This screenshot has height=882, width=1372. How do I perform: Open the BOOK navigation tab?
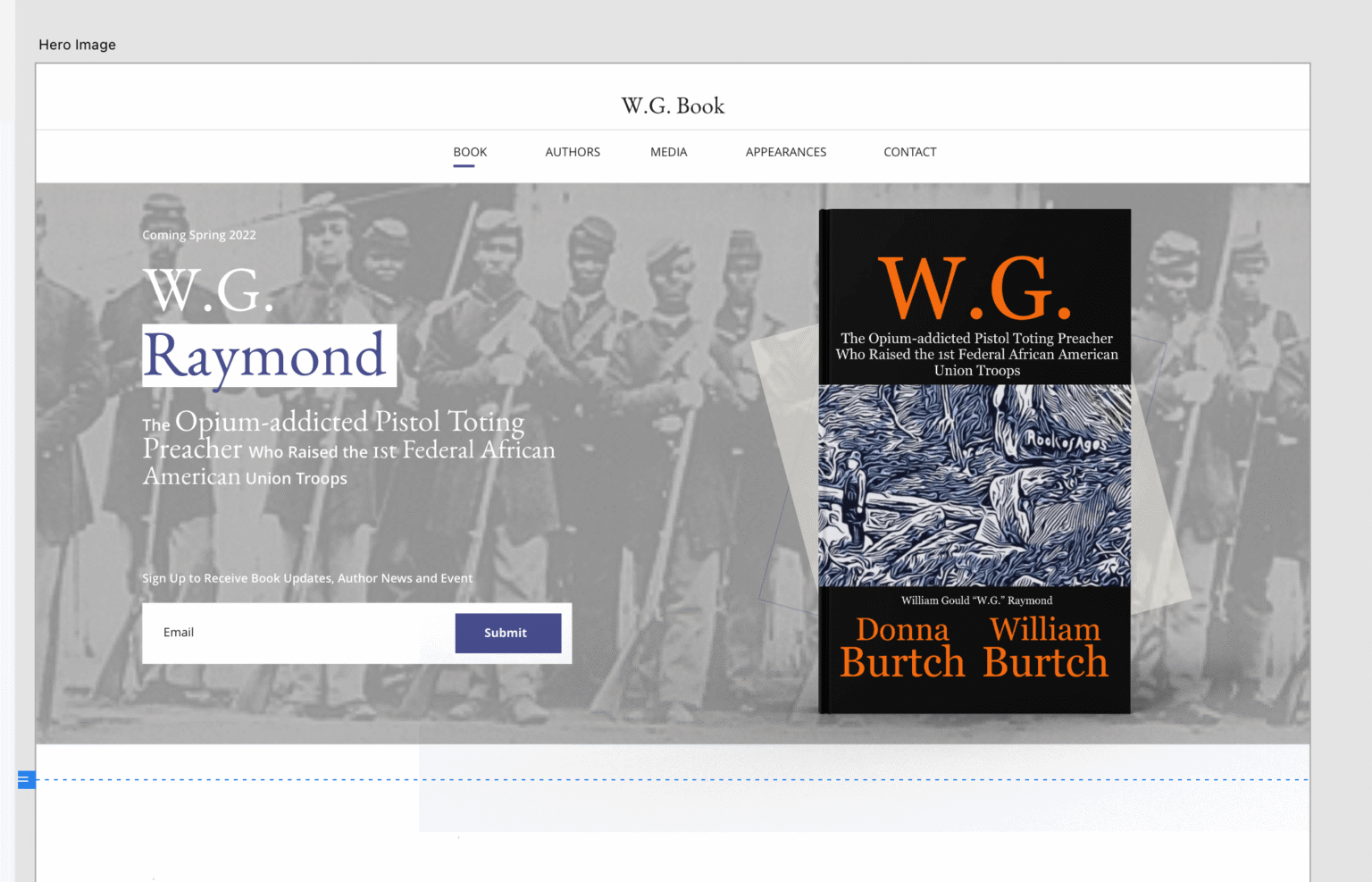point(470,152)
